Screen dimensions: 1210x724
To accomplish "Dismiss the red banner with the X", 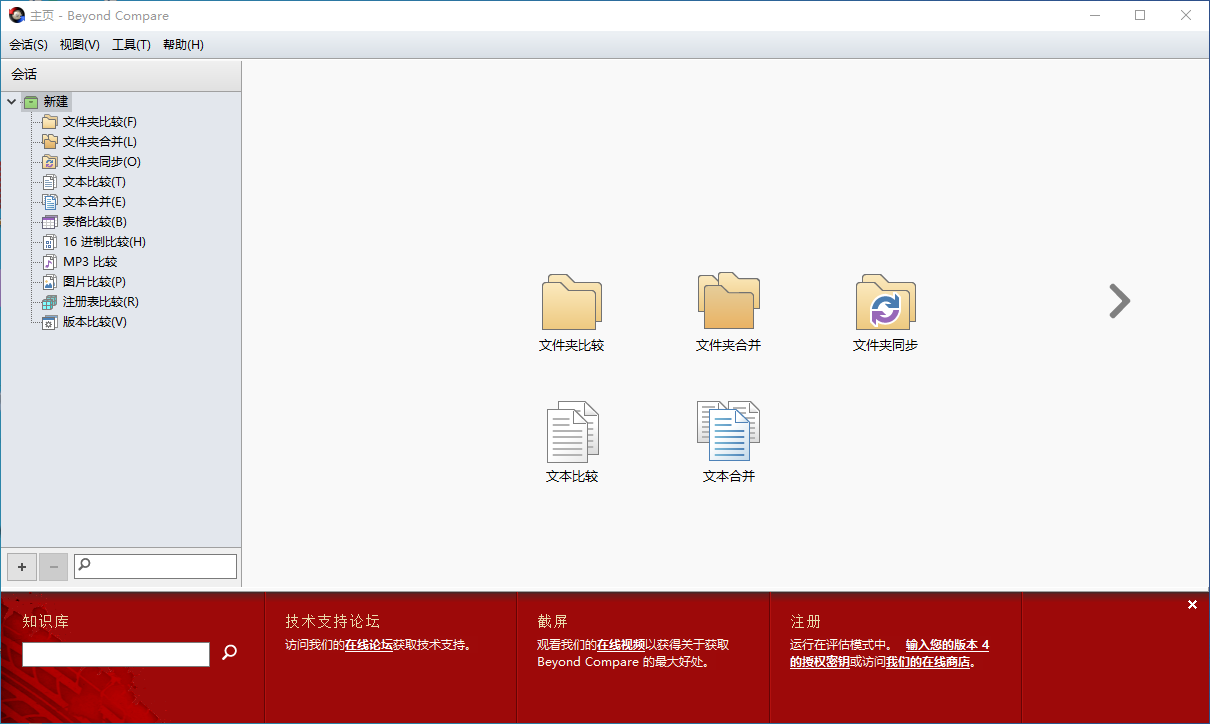I will click(1192, 604).
